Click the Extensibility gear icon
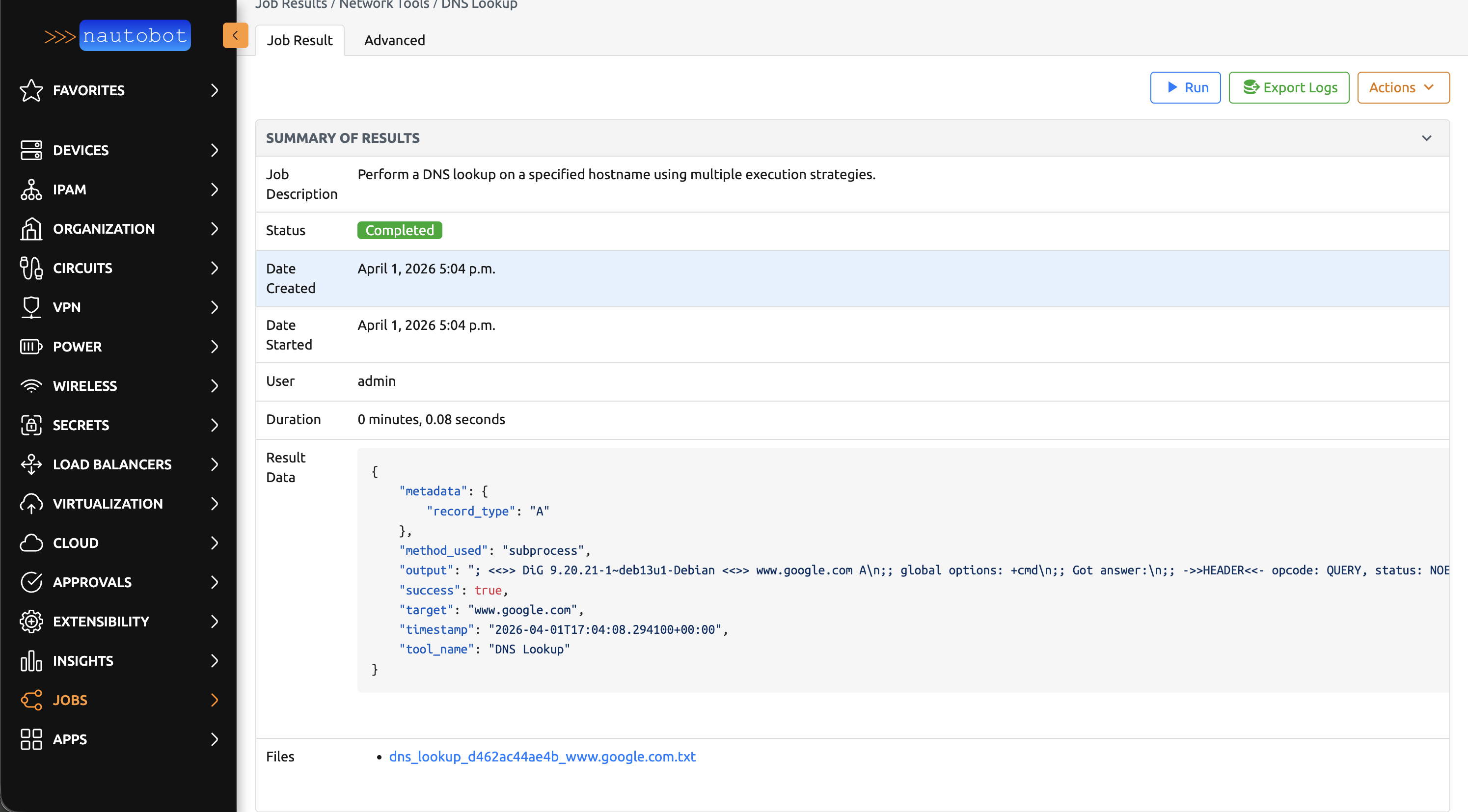 click(31, 622)
